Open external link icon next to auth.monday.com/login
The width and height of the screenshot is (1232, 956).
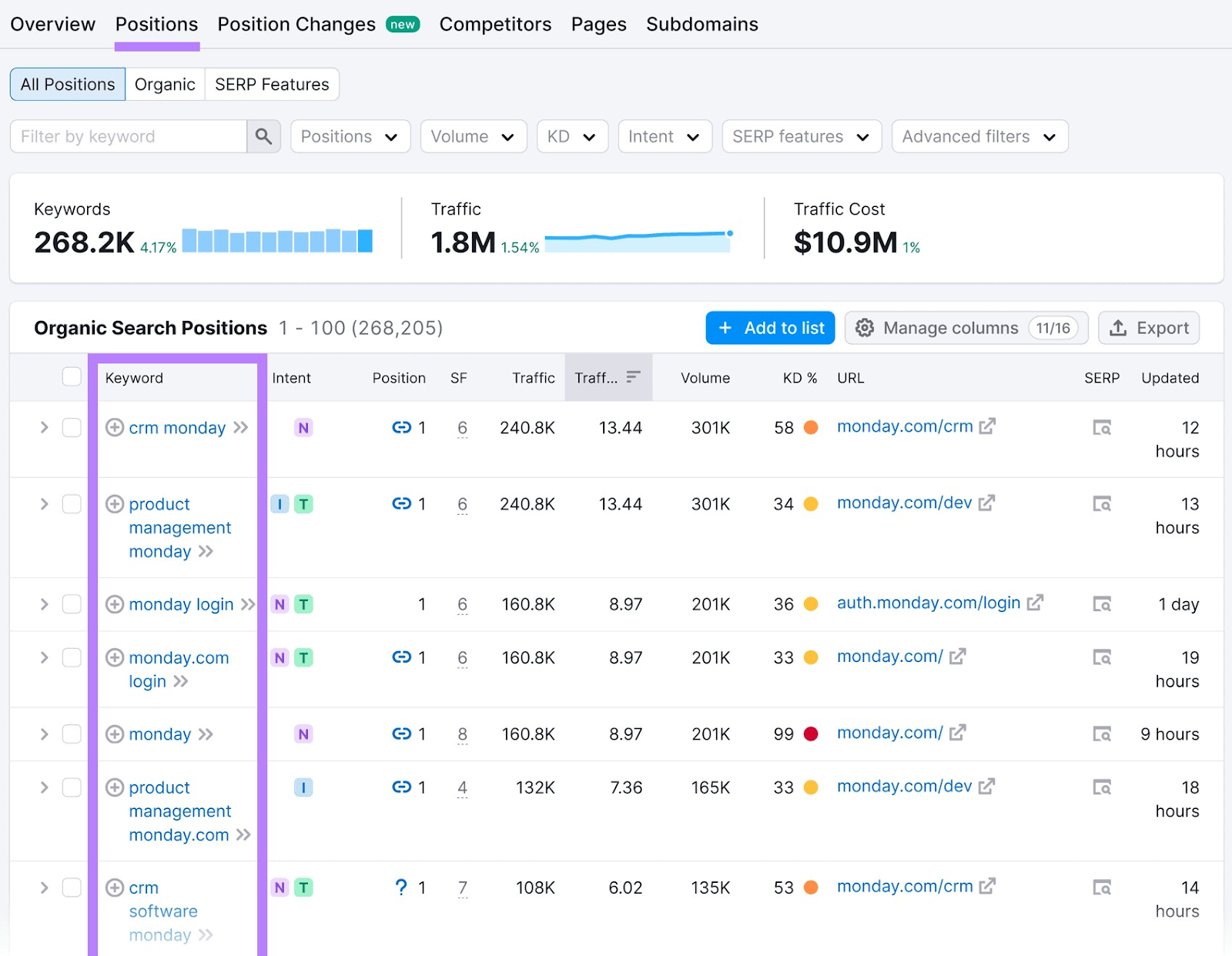(1035, 603)
